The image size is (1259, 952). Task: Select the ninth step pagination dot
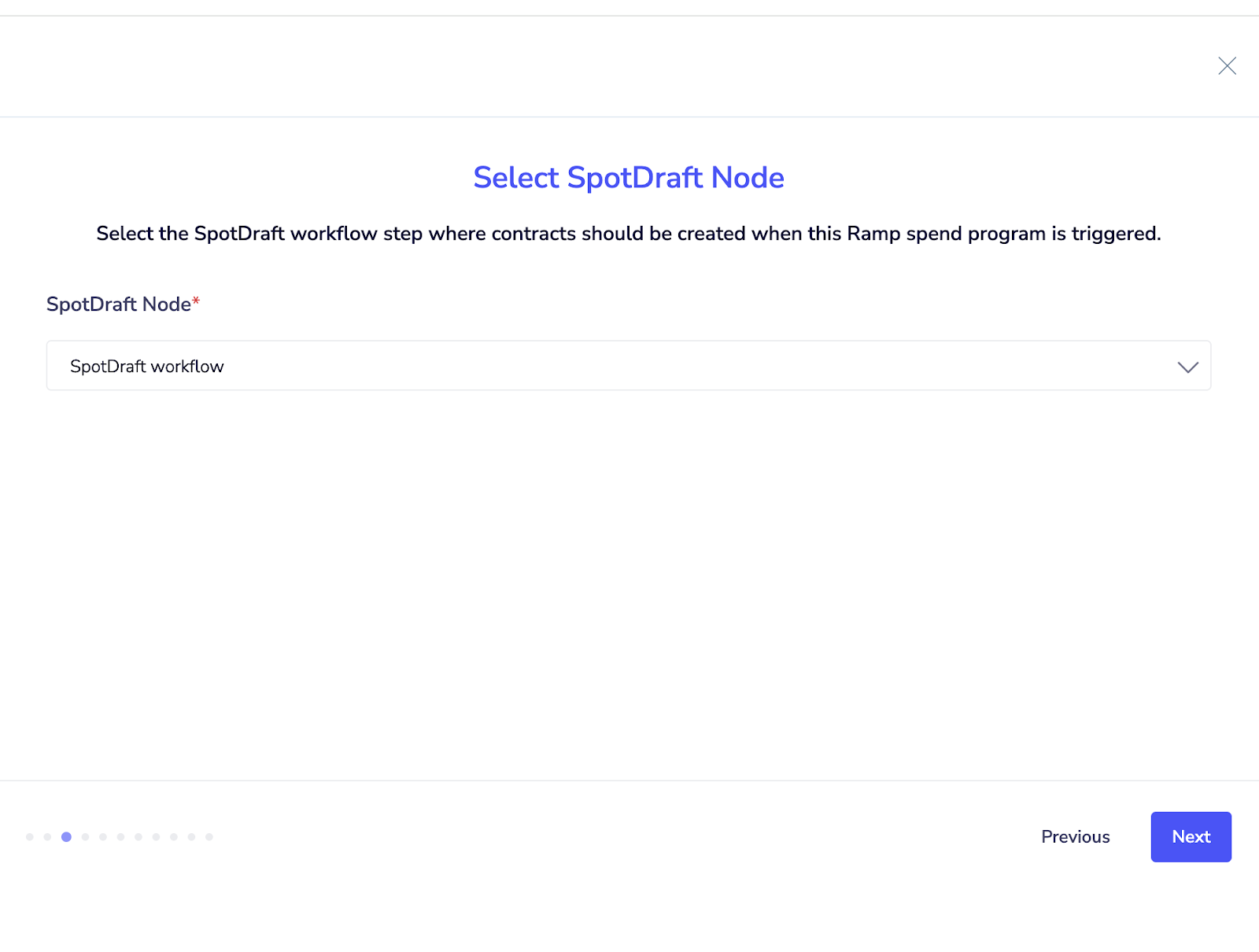click(174, 837)
